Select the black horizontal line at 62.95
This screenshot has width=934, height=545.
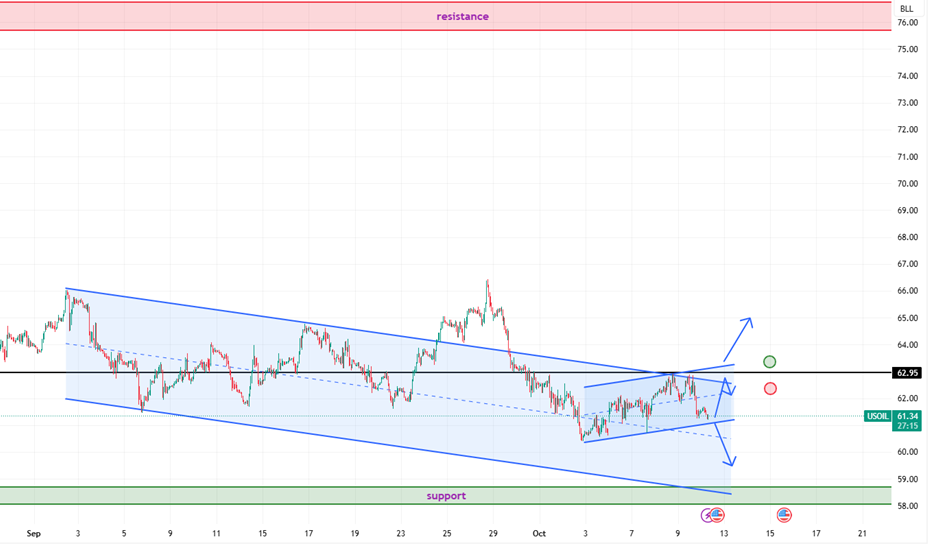point(300,373)
